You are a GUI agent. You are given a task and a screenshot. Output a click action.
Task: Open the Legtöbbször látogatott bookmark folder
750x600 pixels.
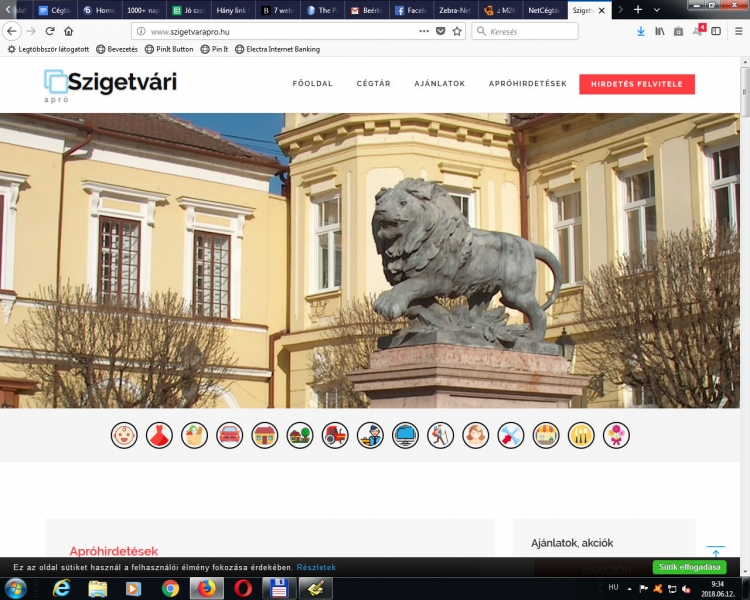pyautogui.click(x=48, y=49)
